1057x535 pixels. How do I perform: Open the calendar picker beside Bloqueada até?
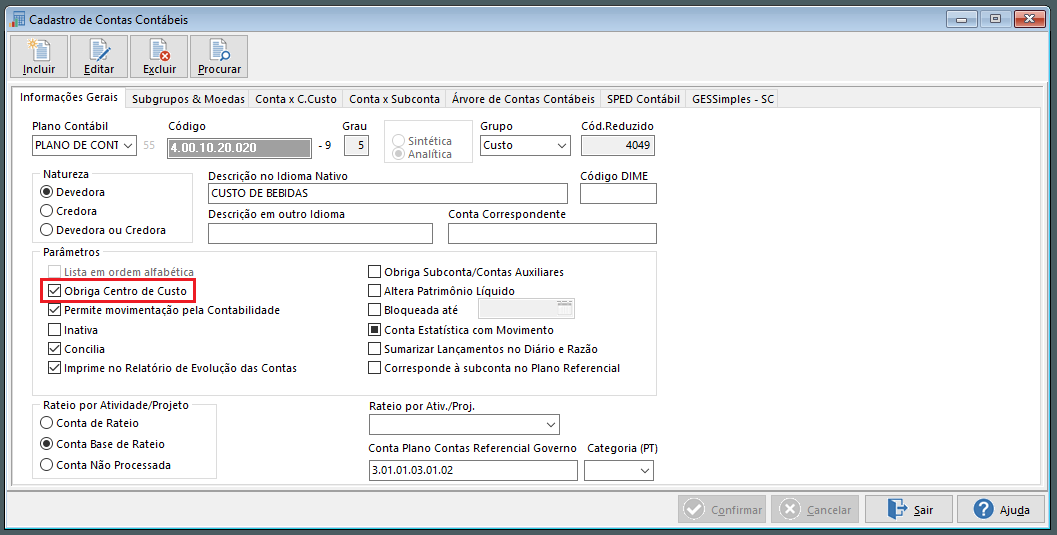click(x=565, y=309)
